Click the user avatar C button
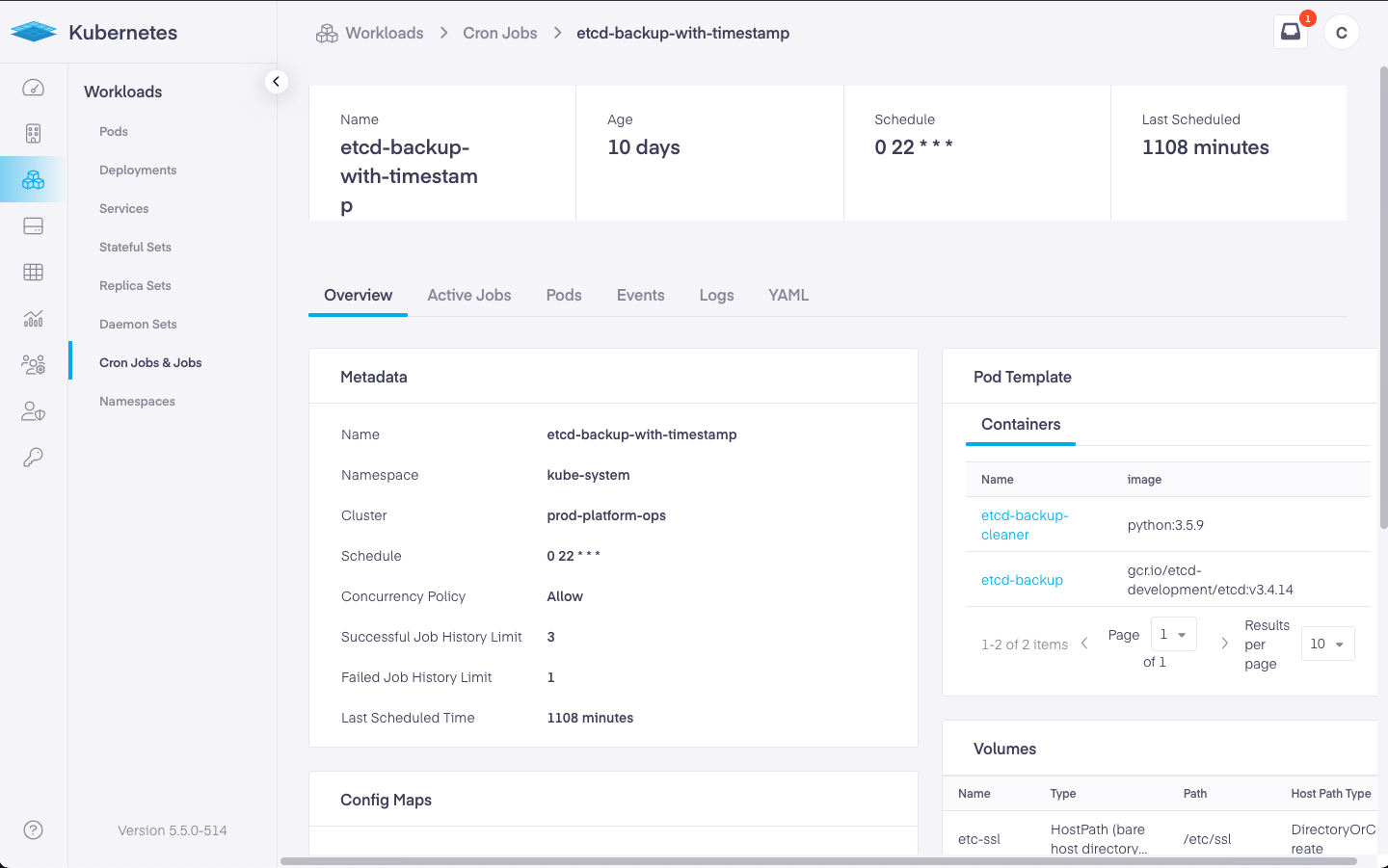 pos(1341,32)
